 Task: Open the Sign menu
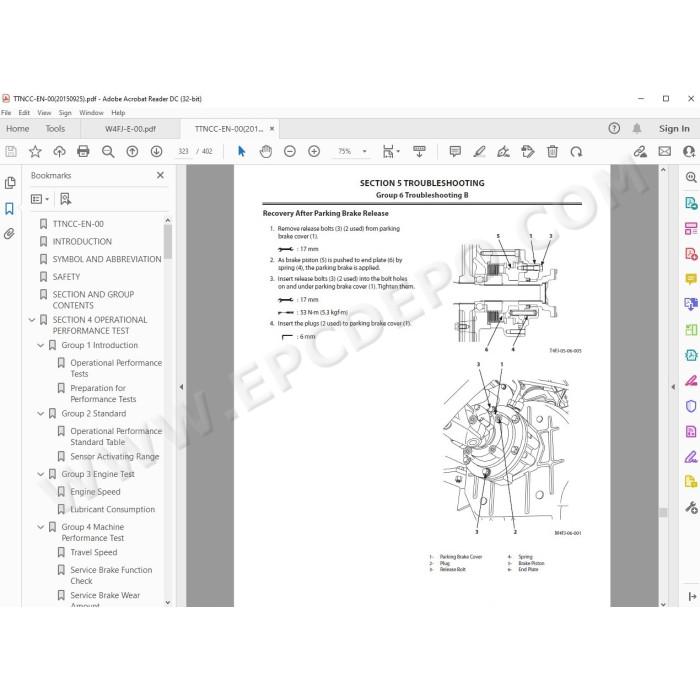click(65, 113)
